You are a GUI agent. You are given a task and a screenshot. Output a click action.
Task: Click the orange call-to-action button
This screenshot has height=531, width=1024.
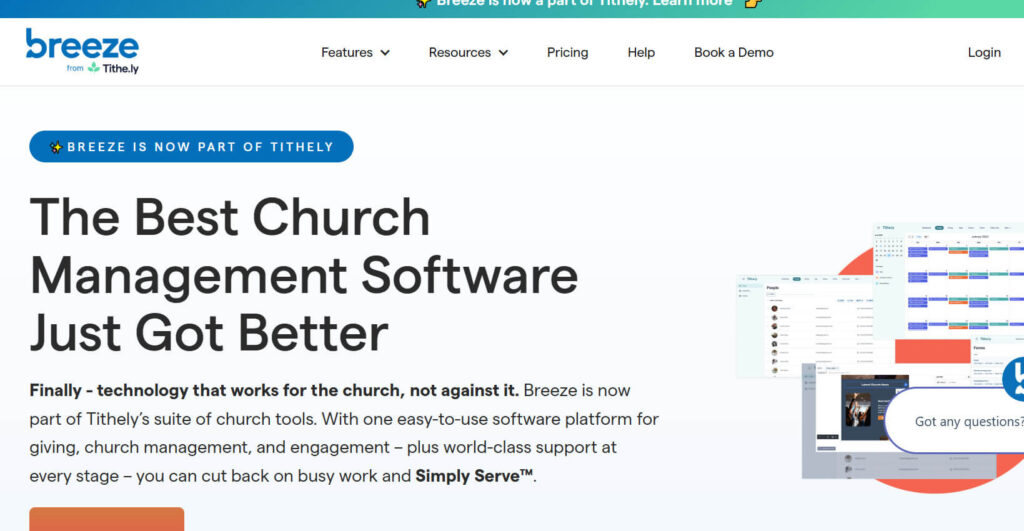point(106,519)
